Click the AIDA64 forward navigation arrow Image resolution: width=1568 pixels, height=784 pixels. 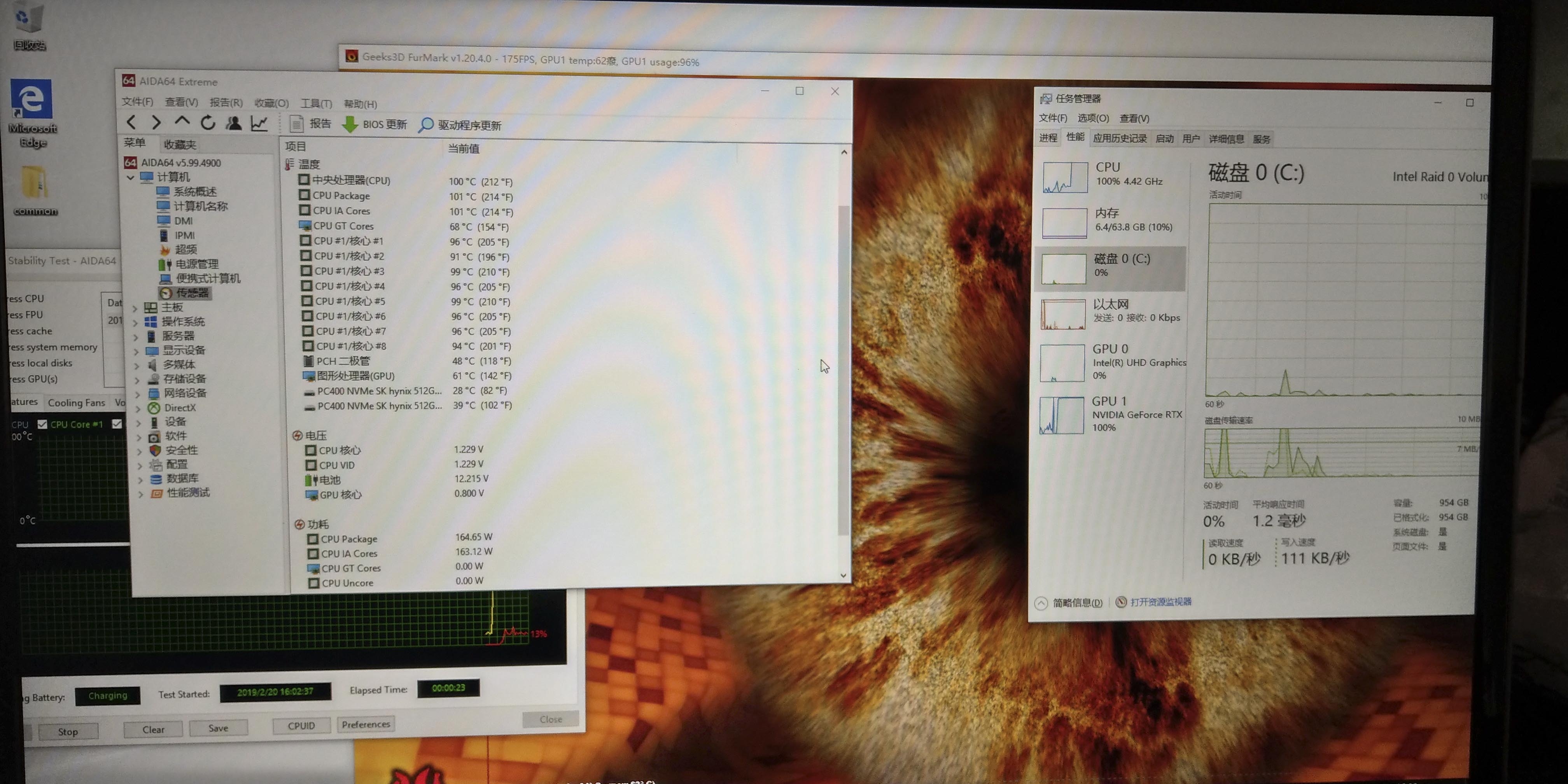156,122
